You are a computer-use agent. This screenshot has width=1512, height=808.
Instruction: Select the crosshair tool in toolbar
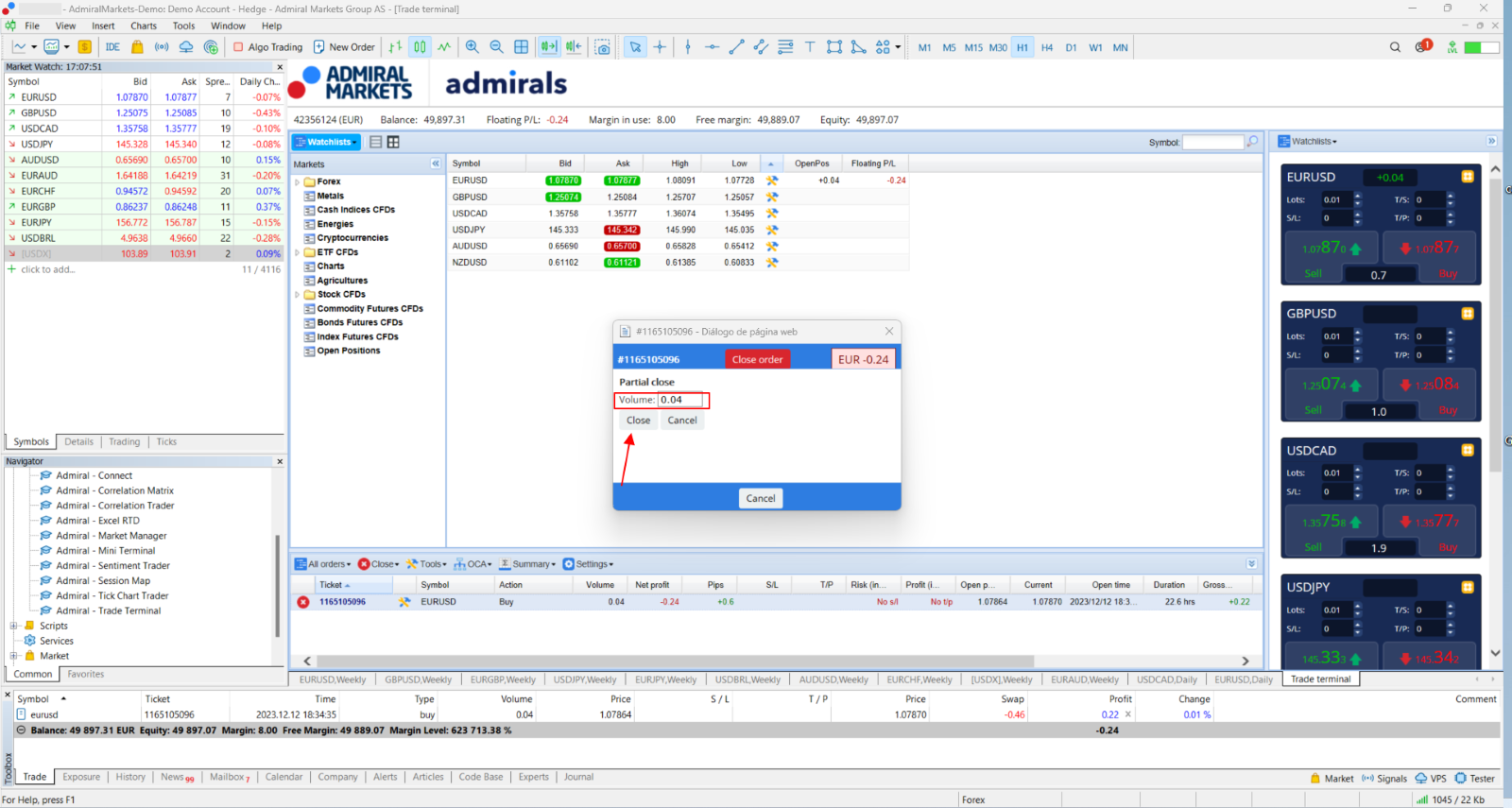click(x=660, y=47)
